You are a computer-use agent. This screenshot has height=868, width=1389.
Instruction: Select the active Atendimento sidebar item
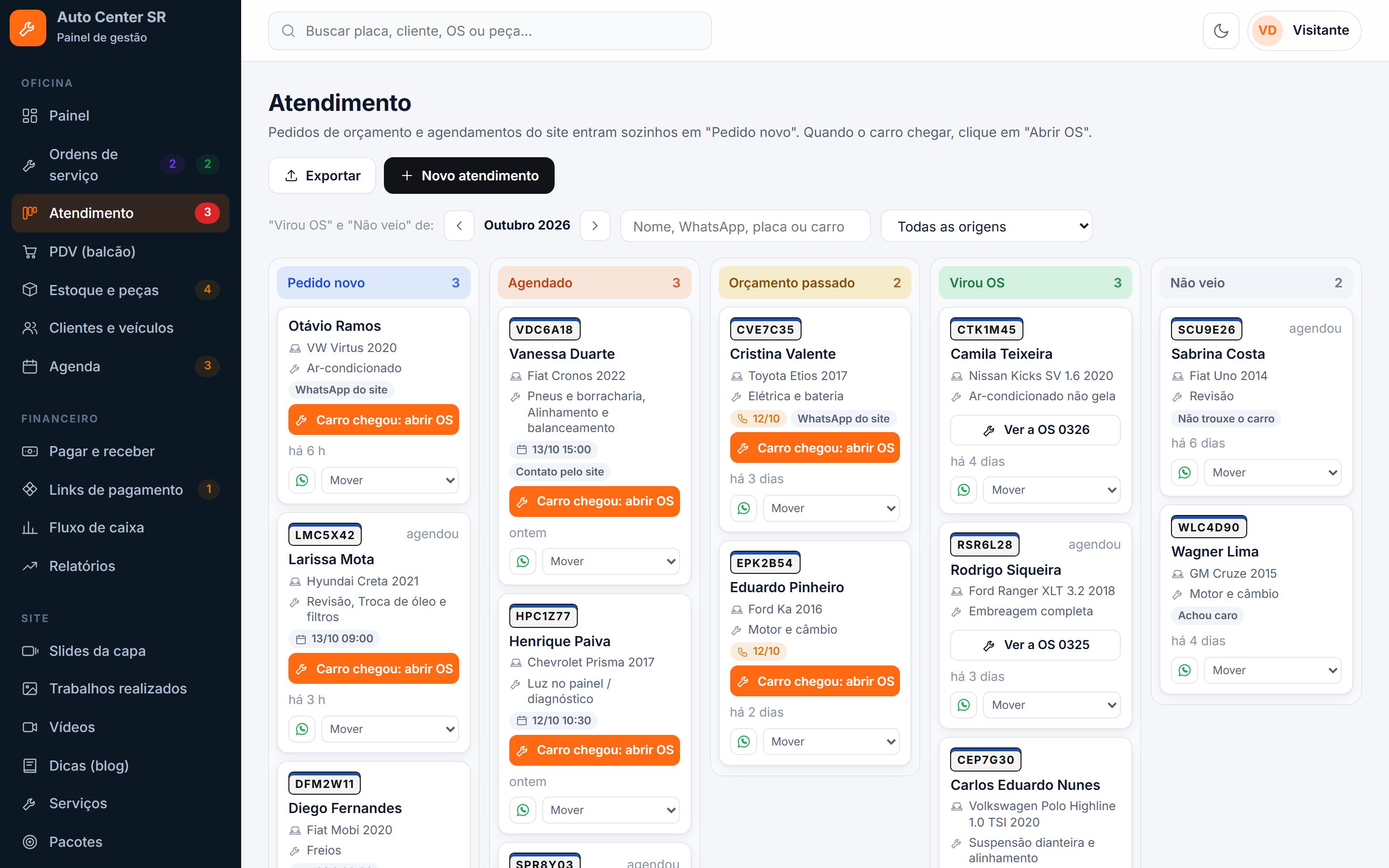coord(121,213)
